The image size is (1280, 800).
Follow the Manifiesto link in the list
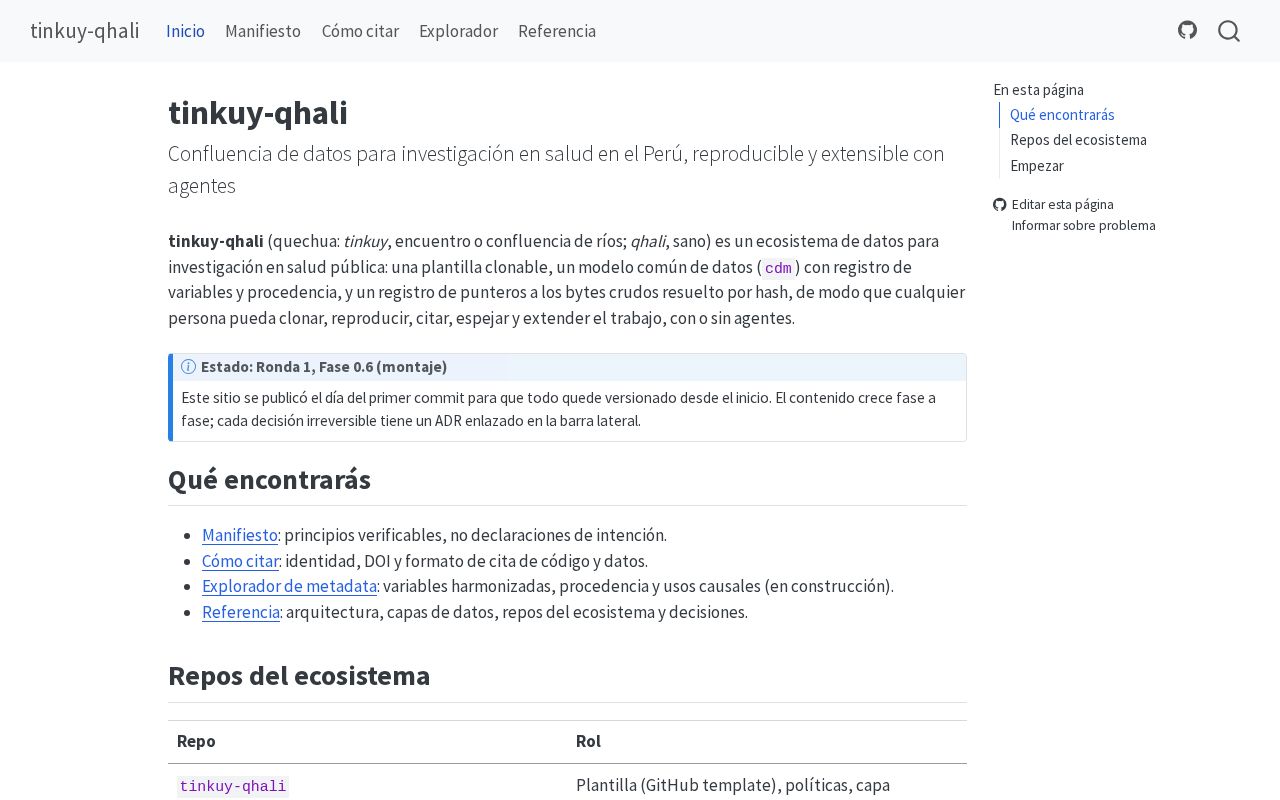[240, 535]
